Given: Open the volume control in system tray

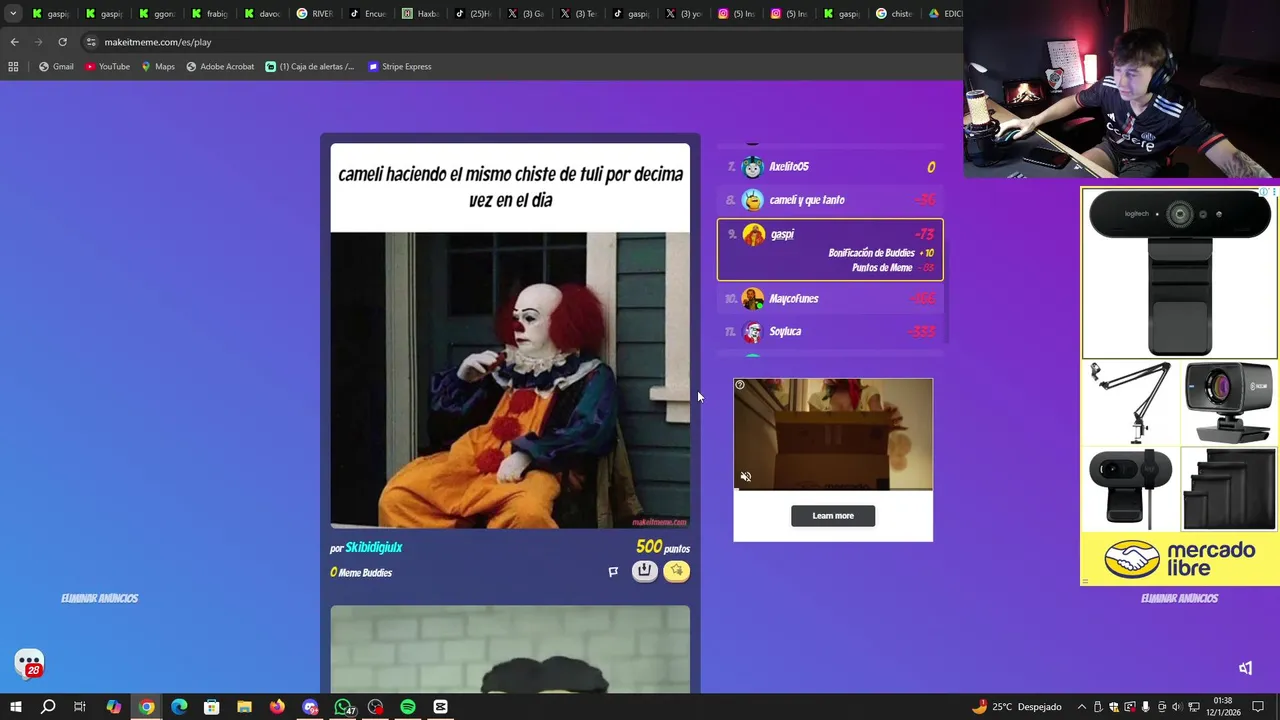Looking at the screenshot, I should (1178, 707).
